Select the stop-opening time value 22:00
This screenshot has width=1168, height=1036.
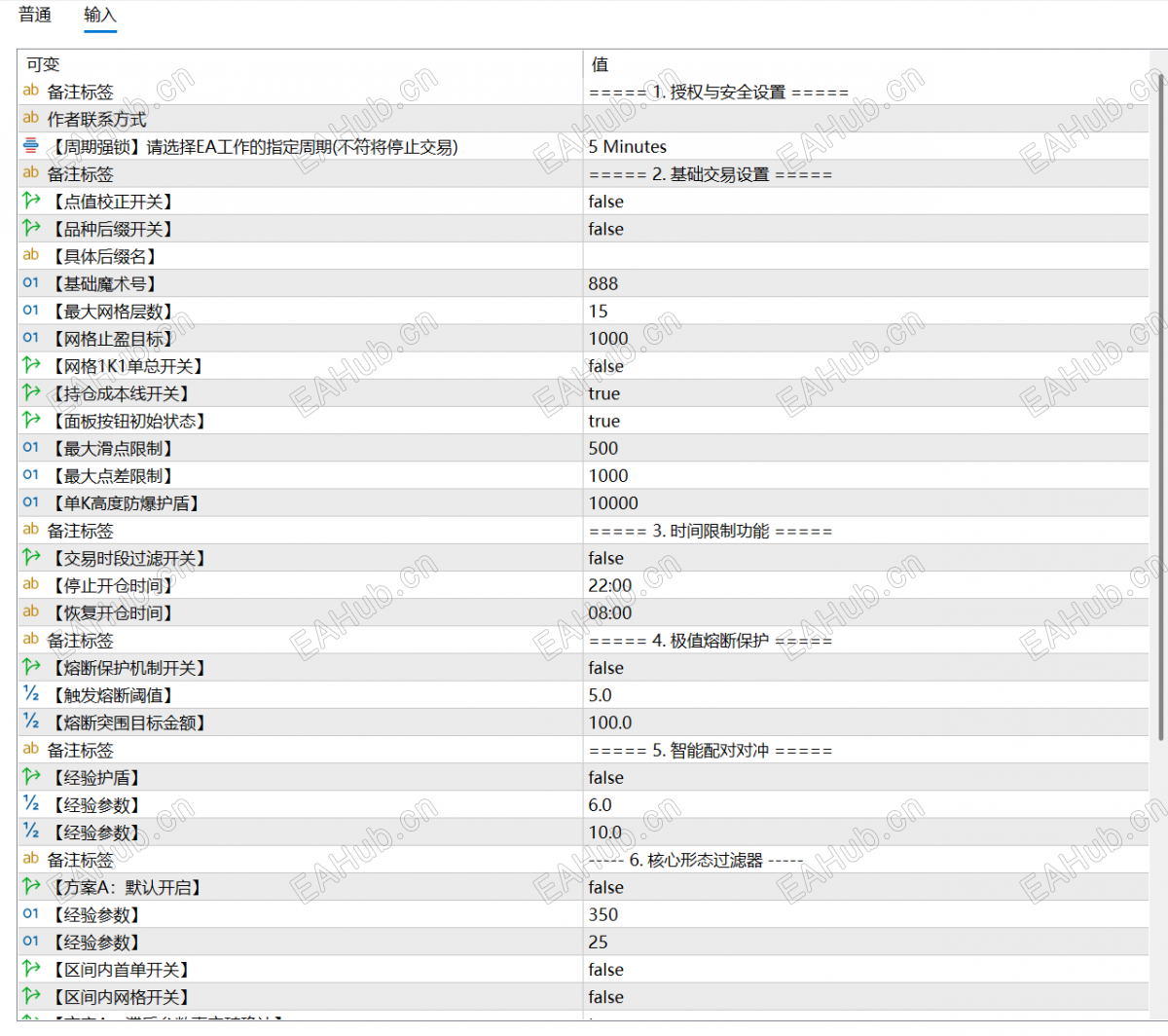click(610, 585)
